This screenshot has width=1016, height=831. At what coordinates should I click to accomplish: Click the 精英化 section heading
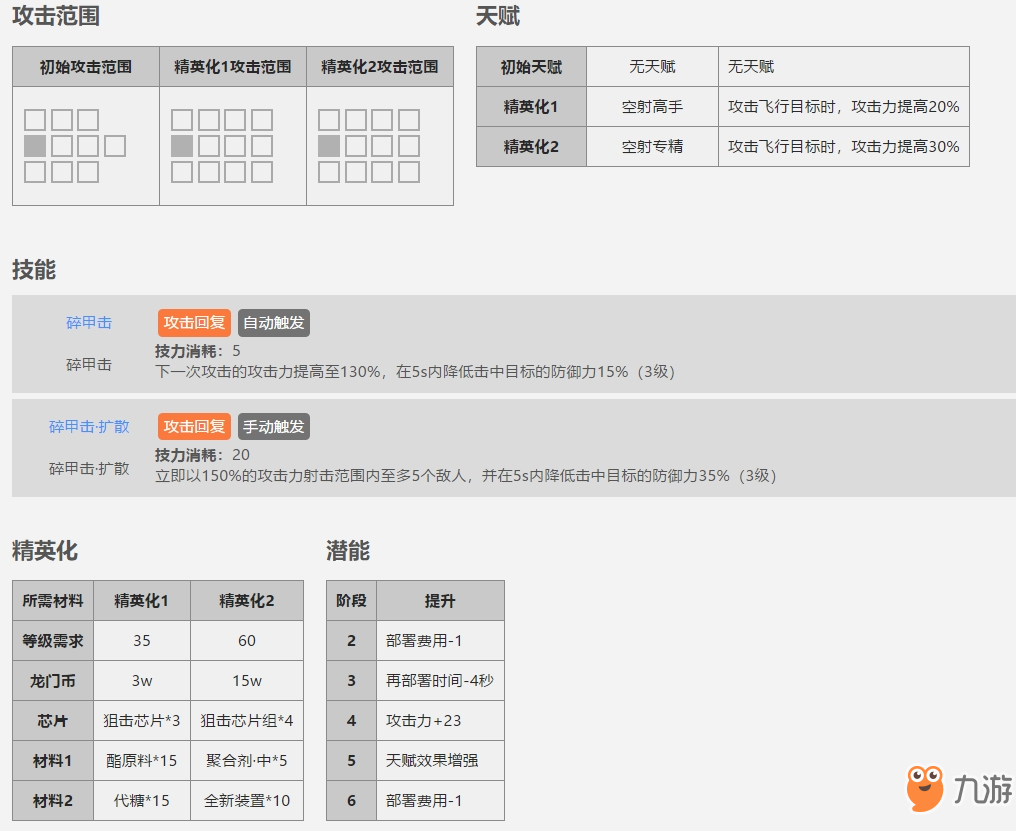tap(45, 551)
